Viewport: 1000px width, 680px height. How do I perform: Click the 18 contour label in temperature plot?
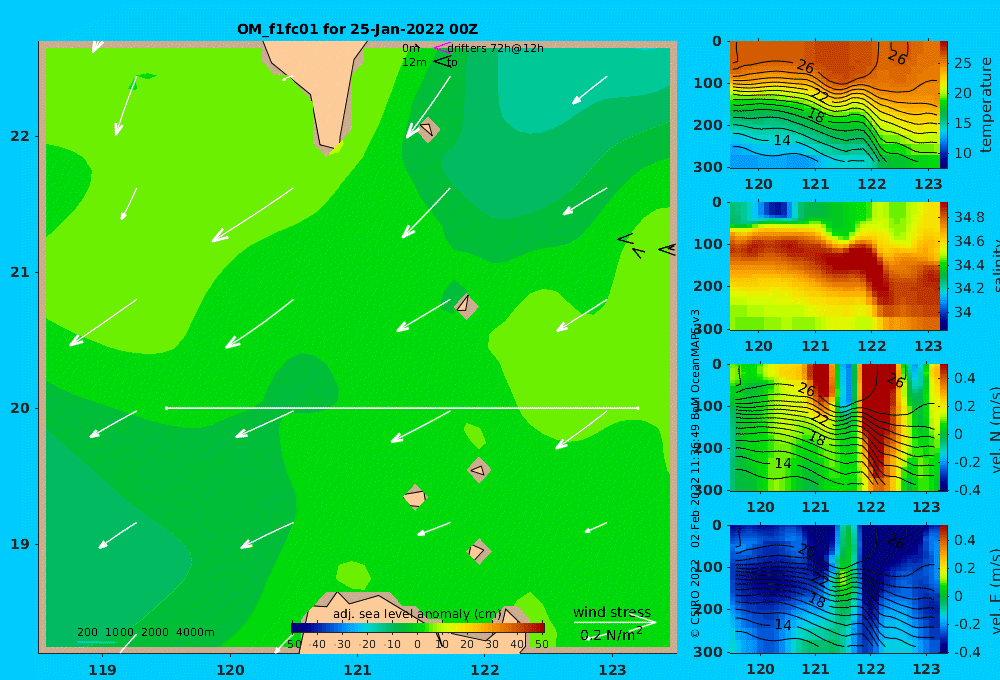[816, 115]
